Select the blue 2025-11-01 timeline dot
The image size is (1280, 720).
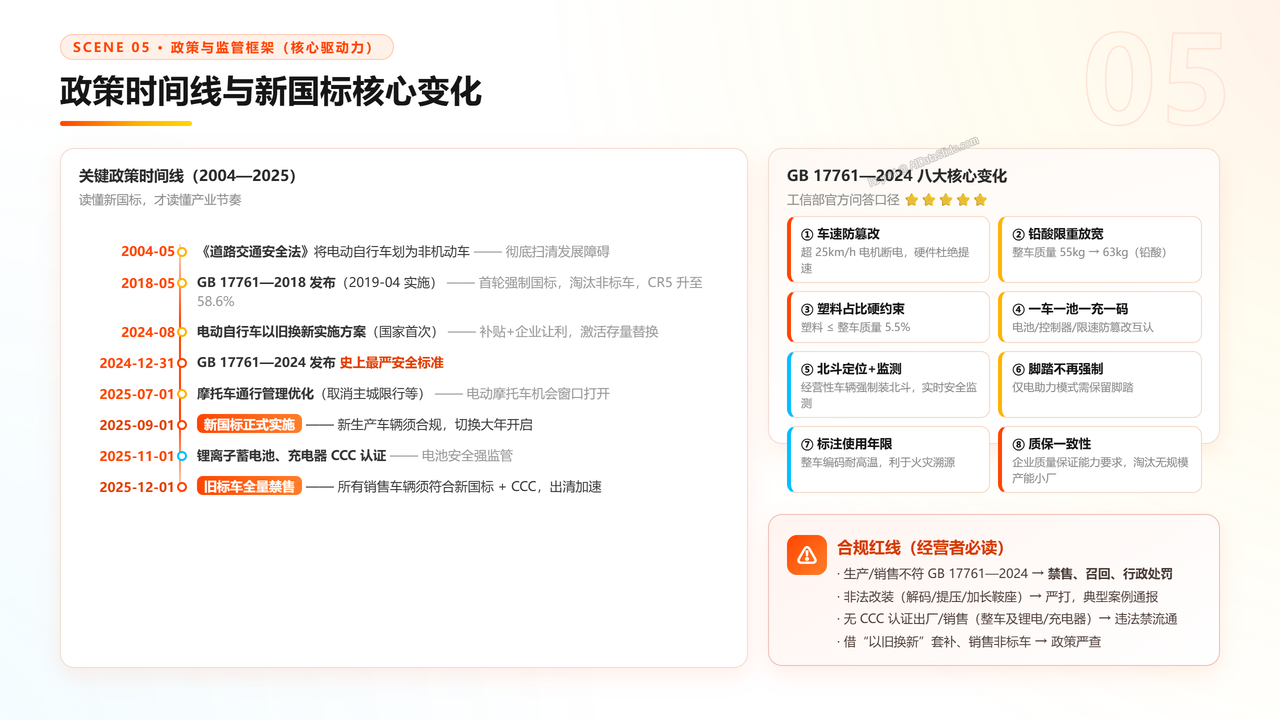click(182, 456)
